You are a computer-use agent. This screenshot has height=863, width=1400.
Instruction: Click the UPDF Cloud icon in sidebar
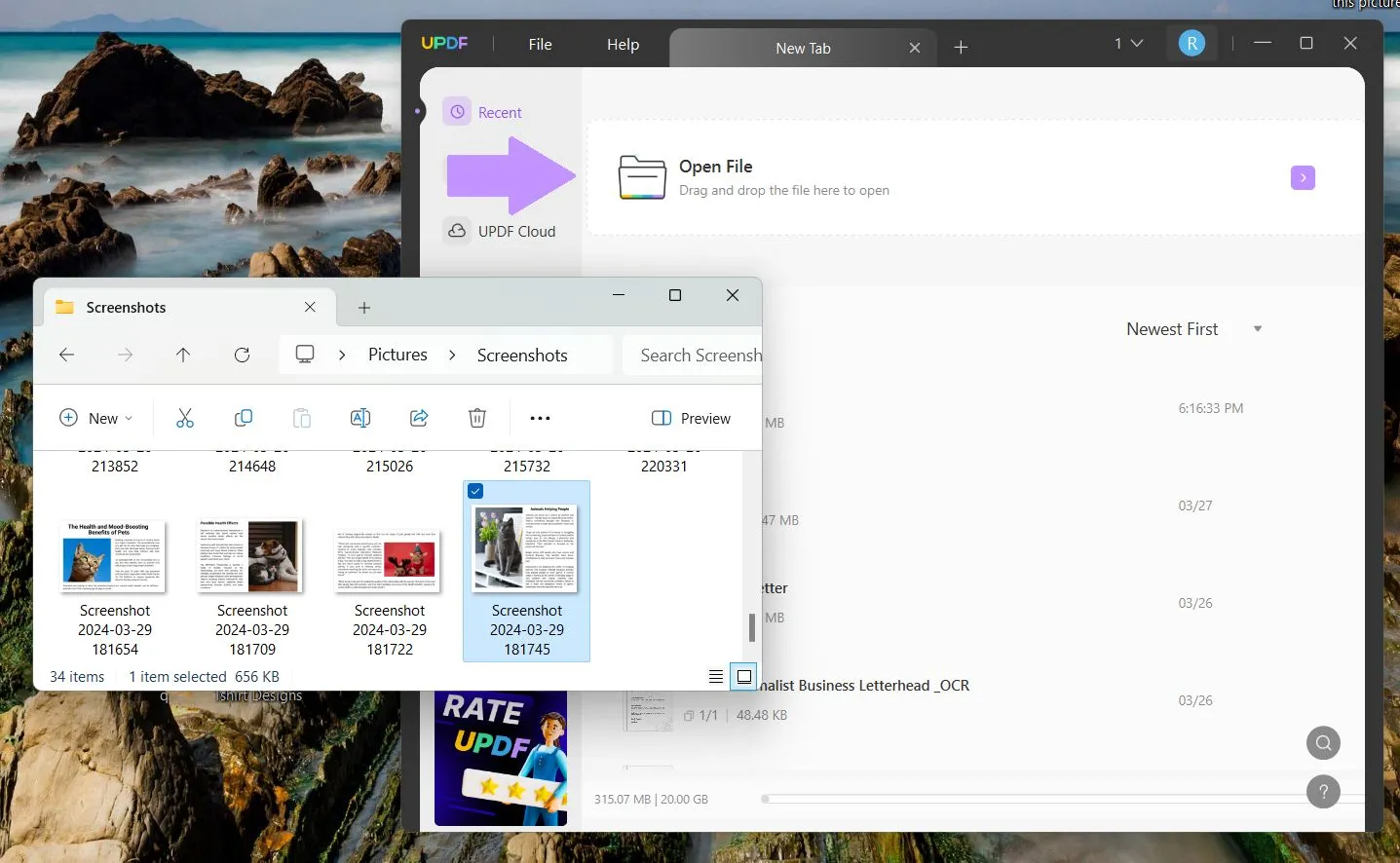tap(457, 231)
